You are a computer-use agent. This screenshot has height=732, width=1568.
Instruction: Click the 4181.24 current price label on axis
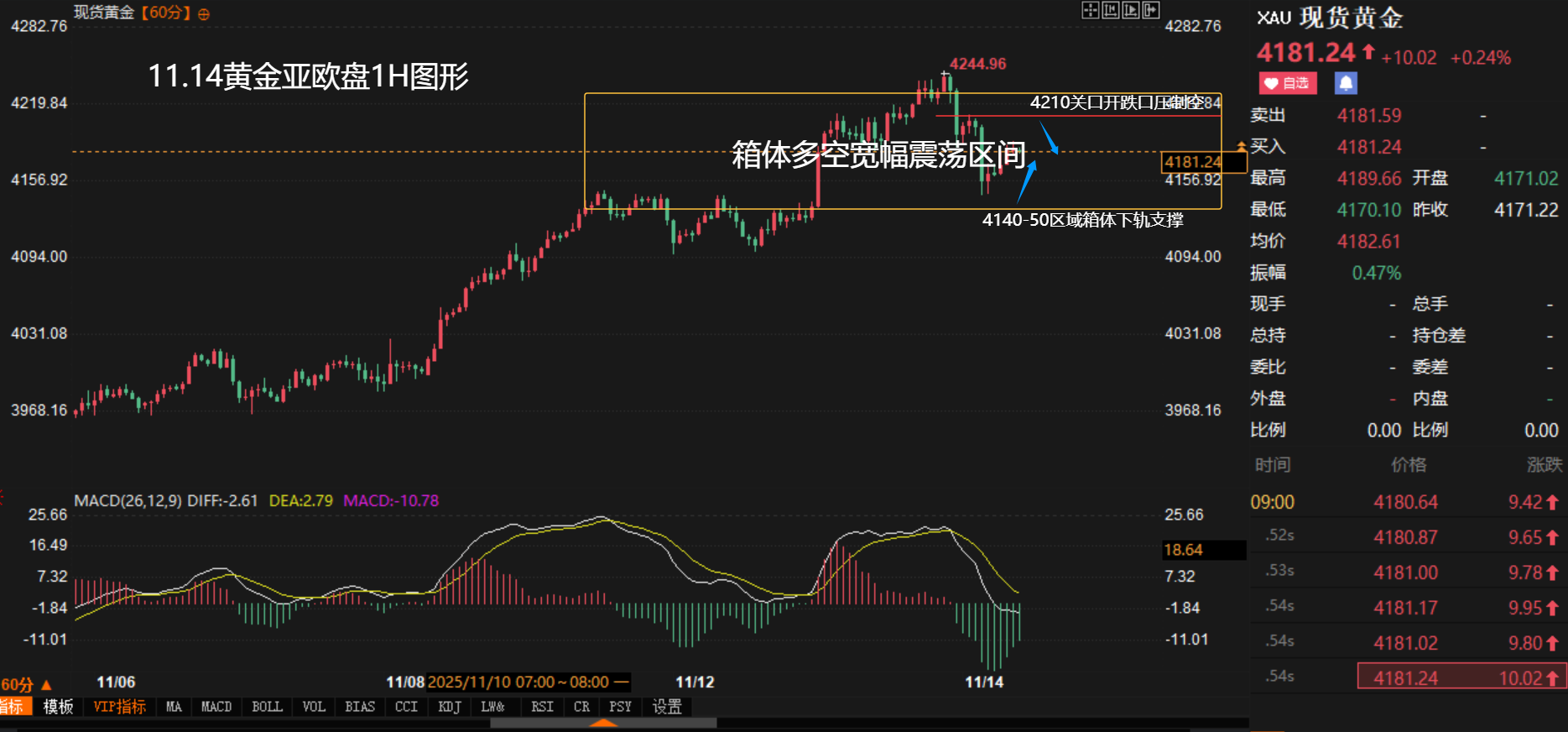pos(1192,162)
